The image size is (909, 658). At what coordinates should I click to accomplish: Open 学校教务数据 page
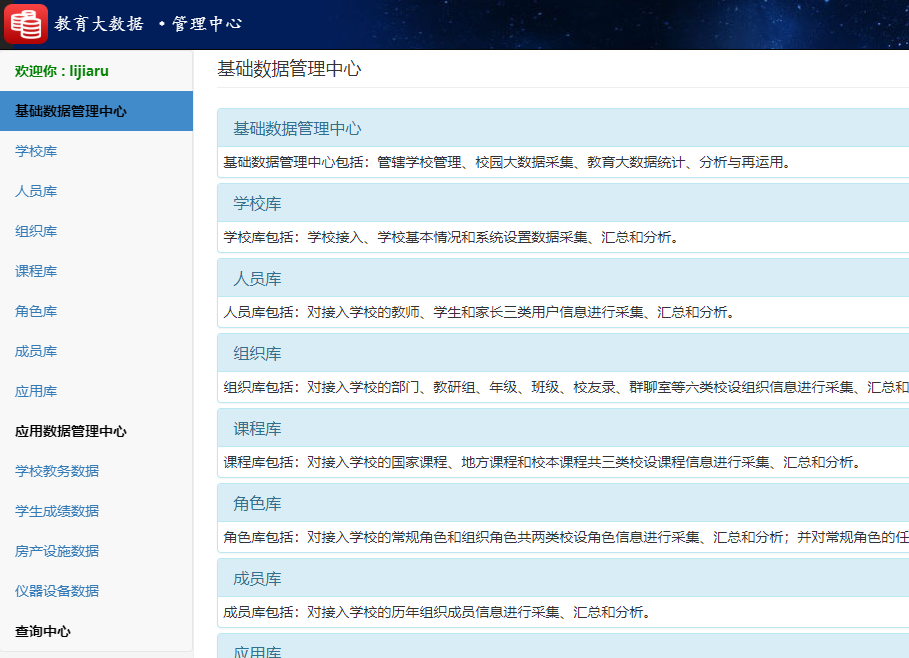click(x=47, y=471)
